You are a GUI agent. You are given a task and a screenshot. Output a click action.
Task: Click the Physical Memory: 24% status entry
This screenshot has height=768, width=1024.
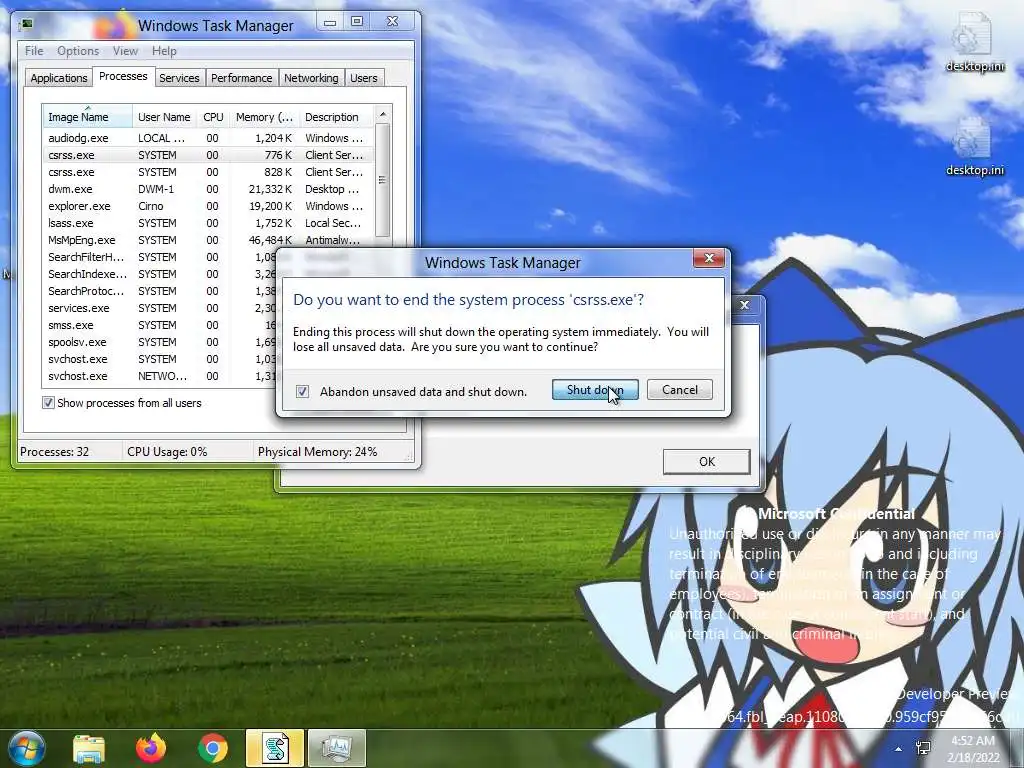[317, 451]
